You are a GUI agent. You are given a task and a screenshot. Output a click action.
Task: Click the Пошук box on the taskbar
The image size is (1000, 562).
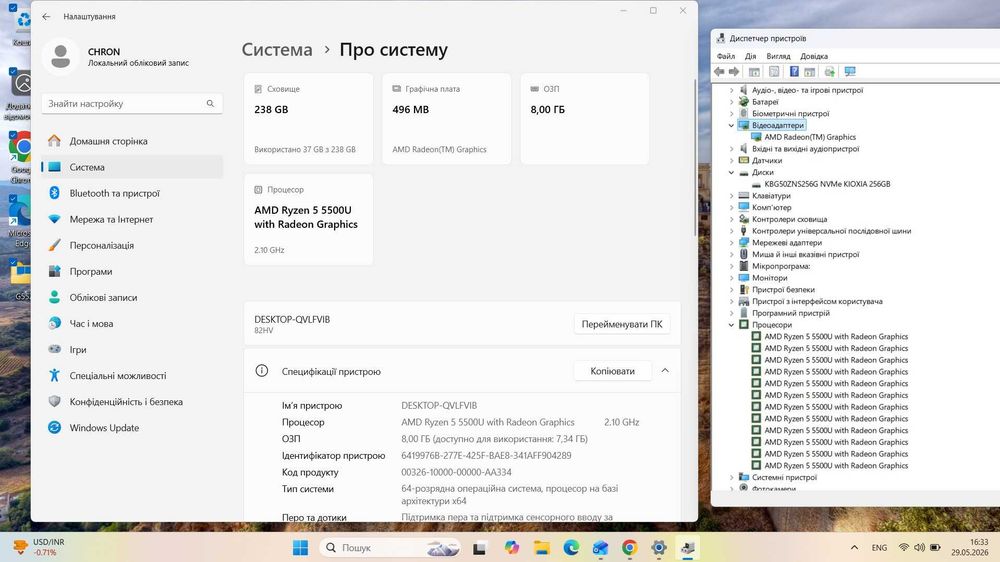(x=391, y=547)
